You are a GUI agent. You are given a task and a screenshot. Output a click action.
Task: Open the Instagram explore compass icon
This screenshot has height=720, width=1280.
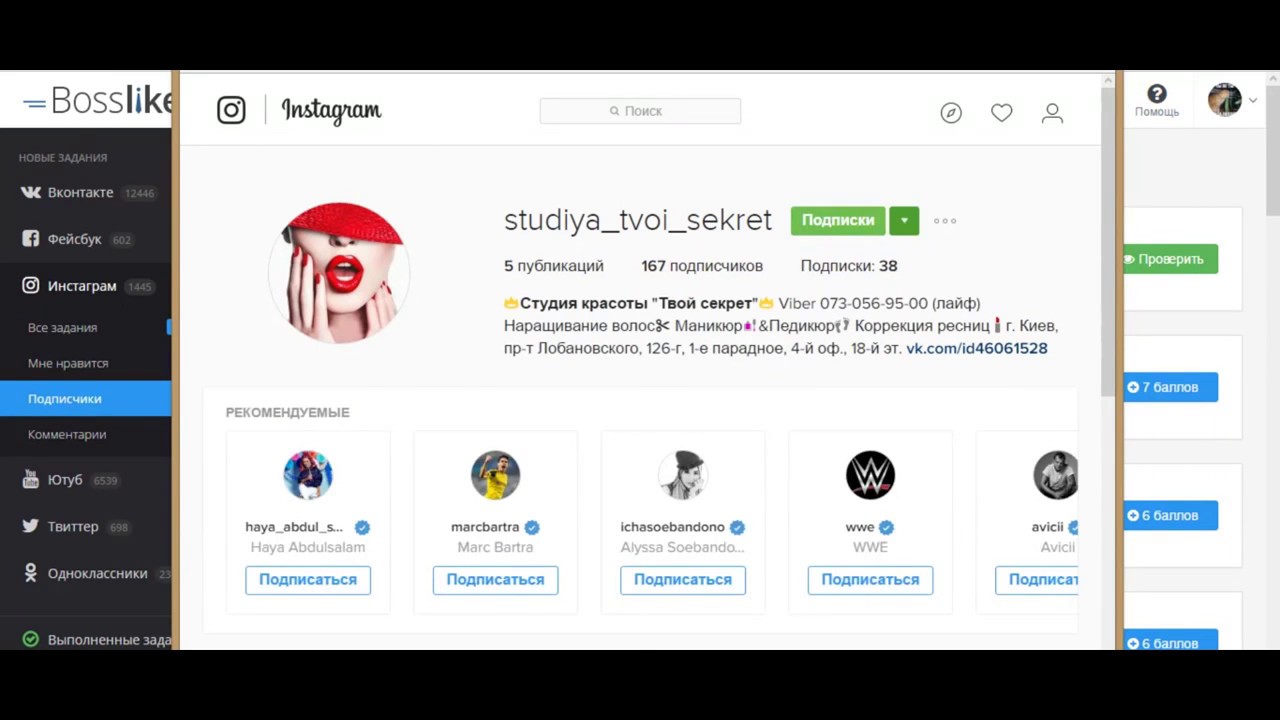pyautogui.click(x=951, y=113)
